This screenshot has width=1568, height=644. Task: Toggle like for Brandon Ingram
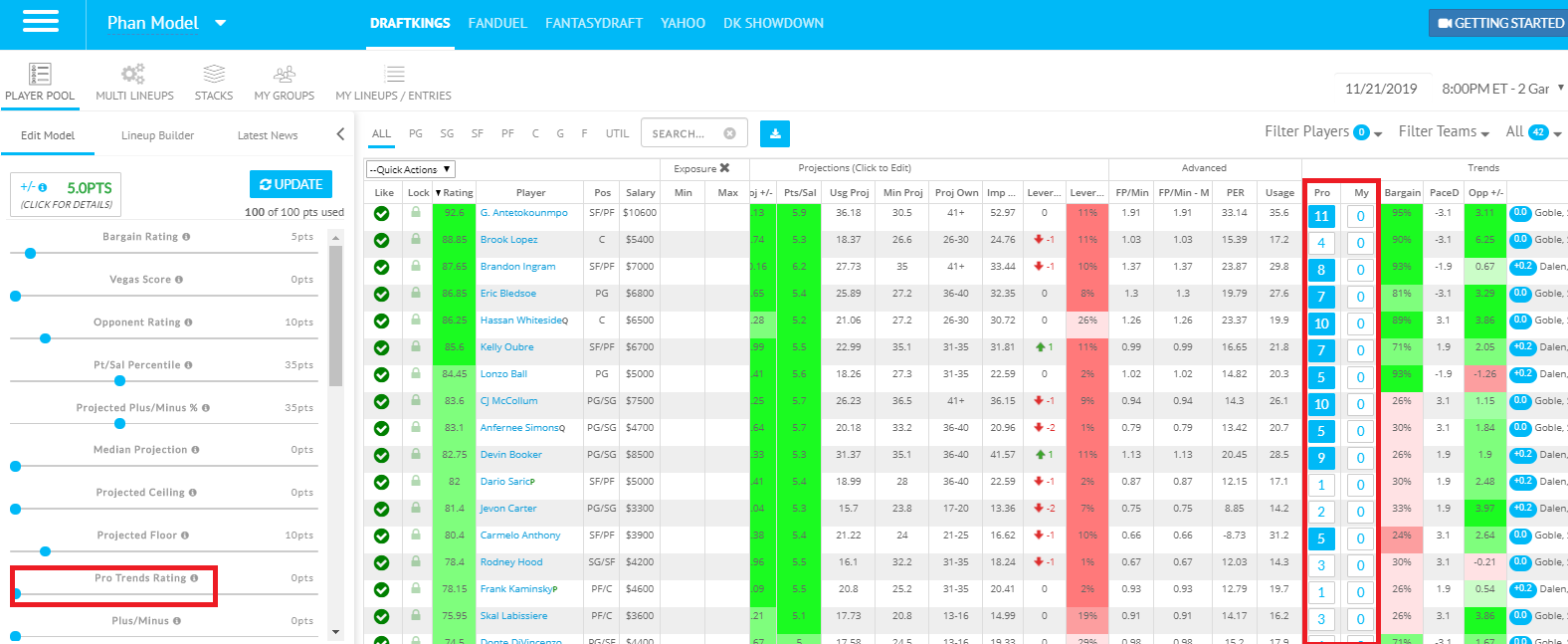pyautogui.click(x=381, y=267)
